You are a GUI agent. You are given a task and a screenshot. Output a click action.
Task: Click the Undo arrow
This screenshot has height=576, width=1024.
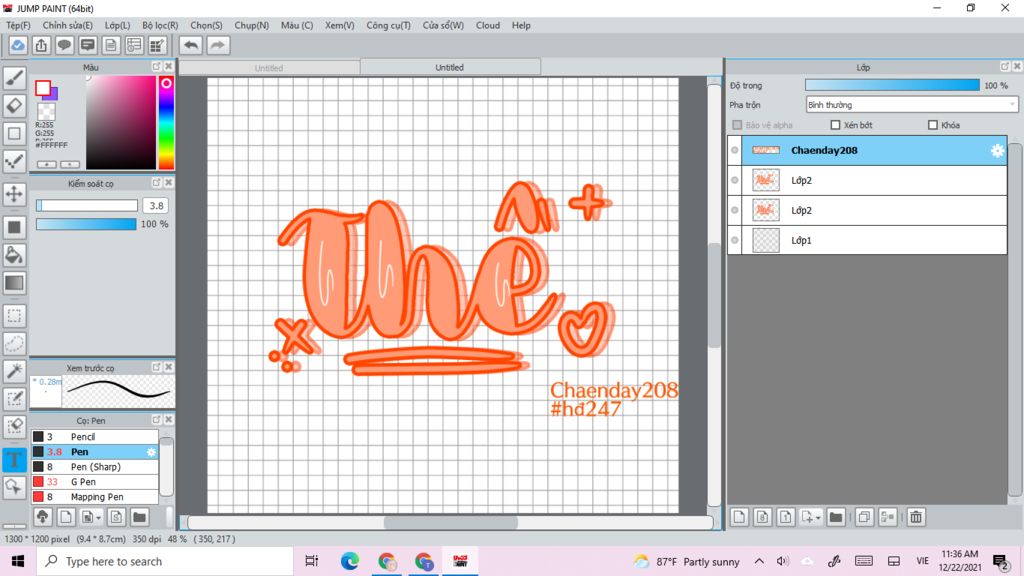coord(191,45)
